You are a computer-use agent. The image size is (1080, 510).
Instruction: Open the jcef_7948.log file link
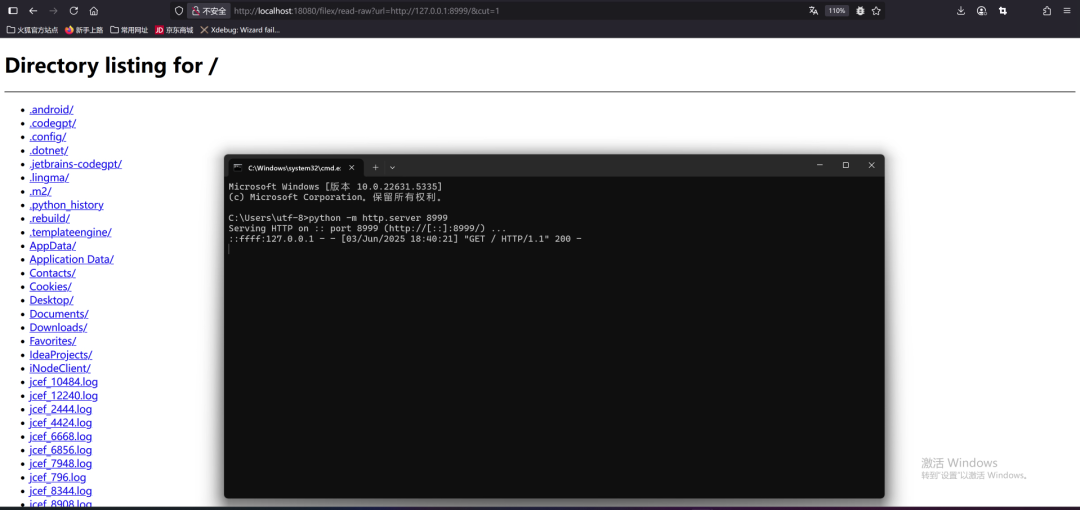(61, 464)
